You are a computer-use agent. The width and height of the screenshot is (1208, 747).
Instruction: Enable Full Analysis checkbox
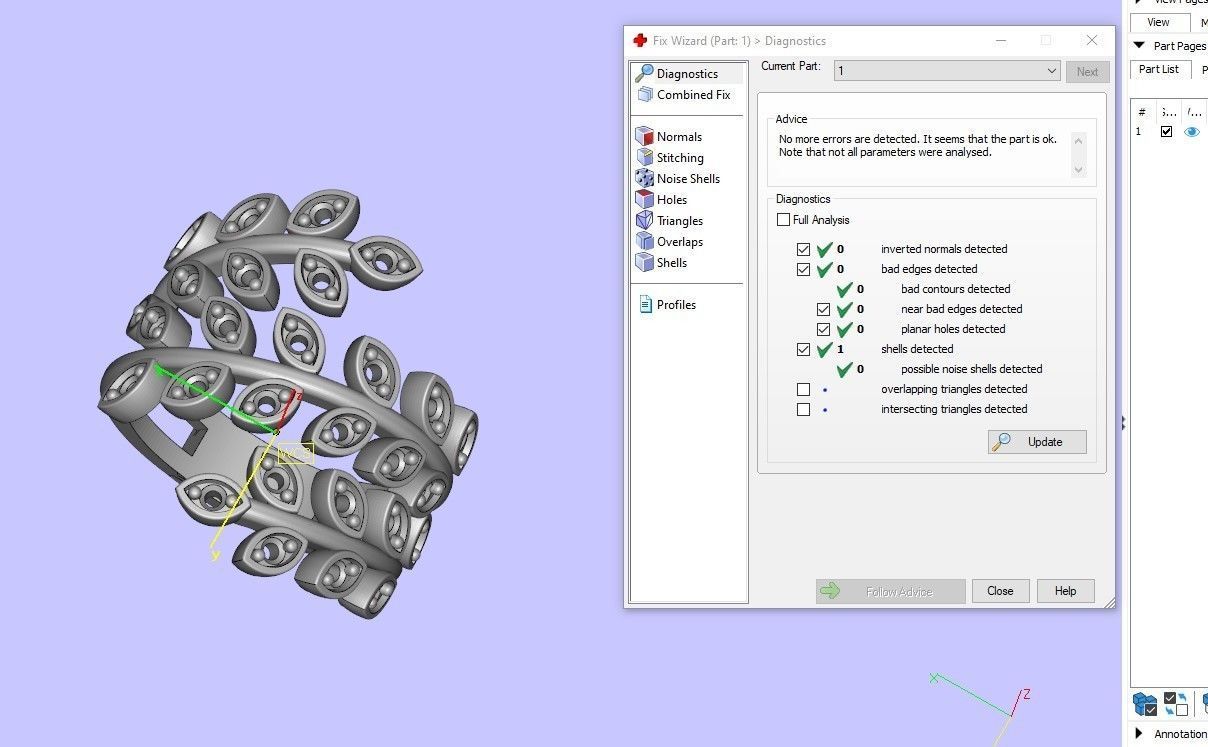783,220
